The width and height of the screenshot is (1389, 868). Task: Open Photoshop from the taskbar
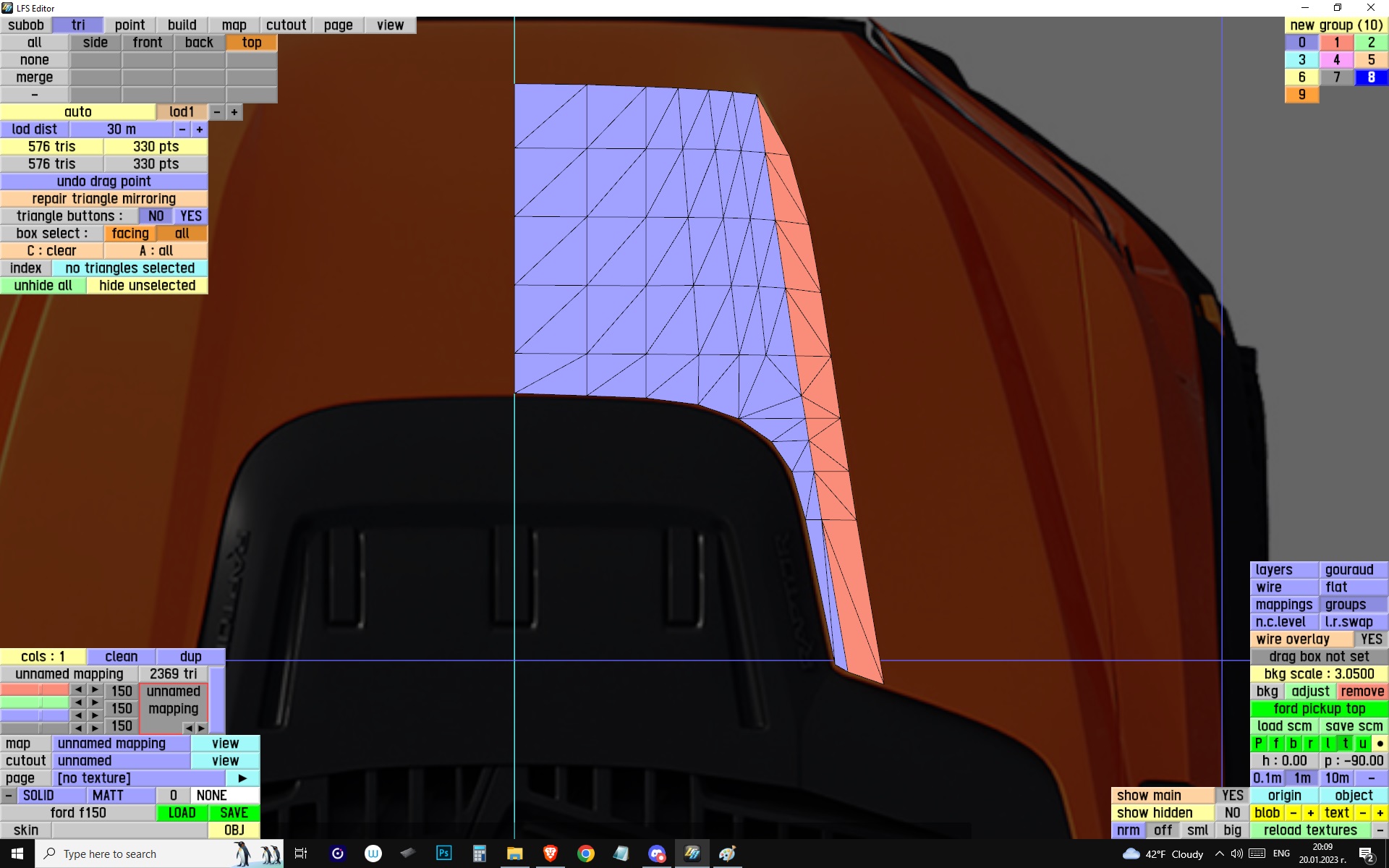[x=443, y=854]
